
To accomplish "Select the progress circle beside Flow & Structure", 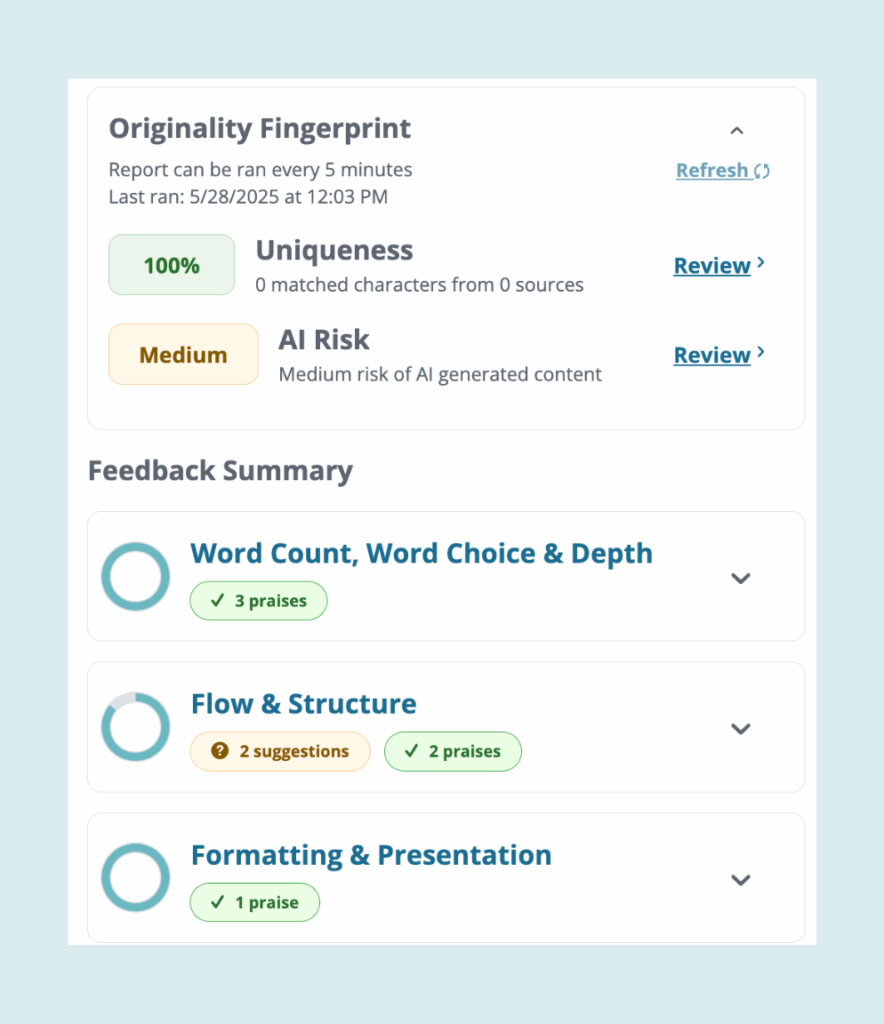I will pyautogui.click(x=135, y=727).
